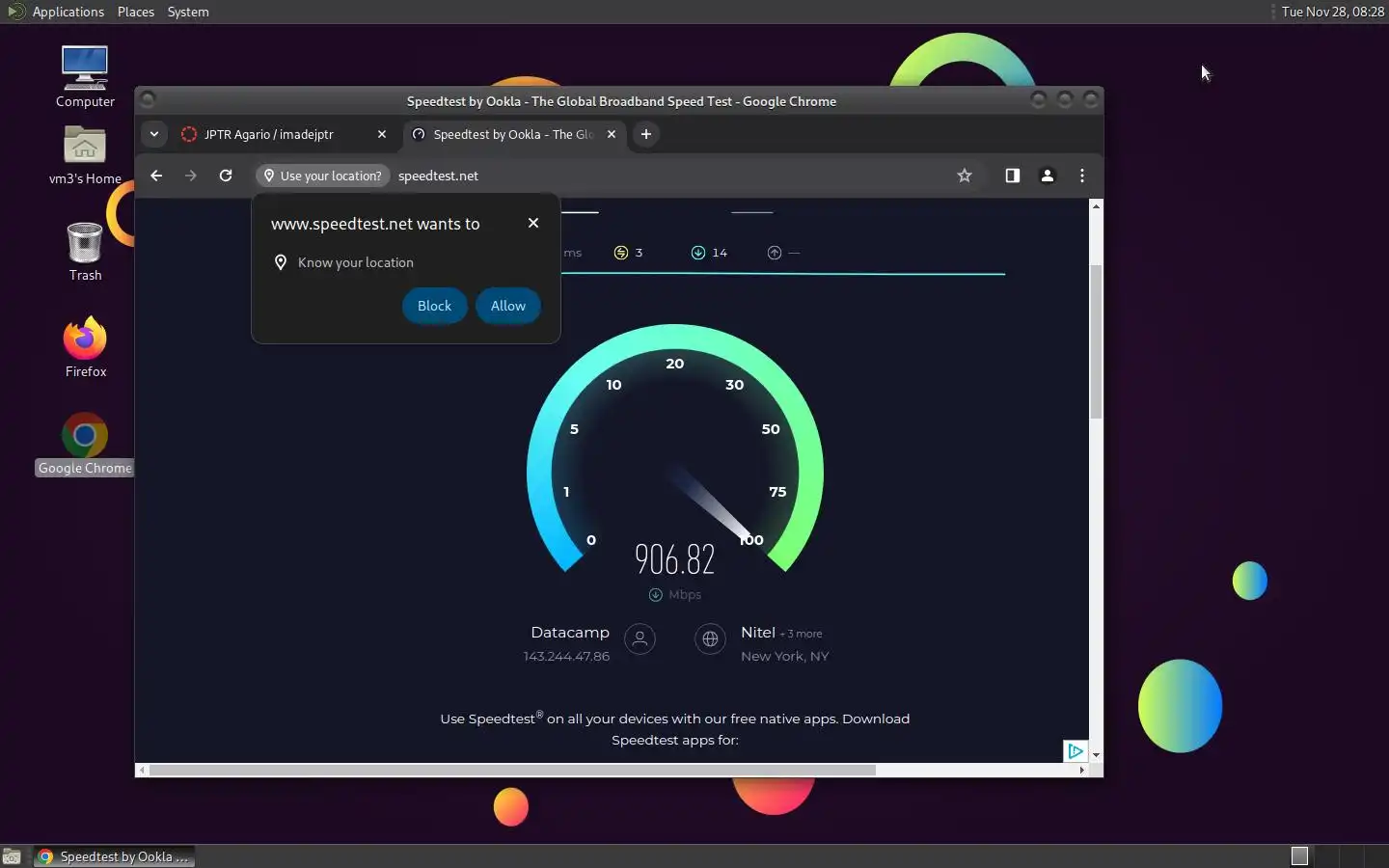Dismiss the location permission popup
The width and height of the screenshot is (1389, 868).
533,223
